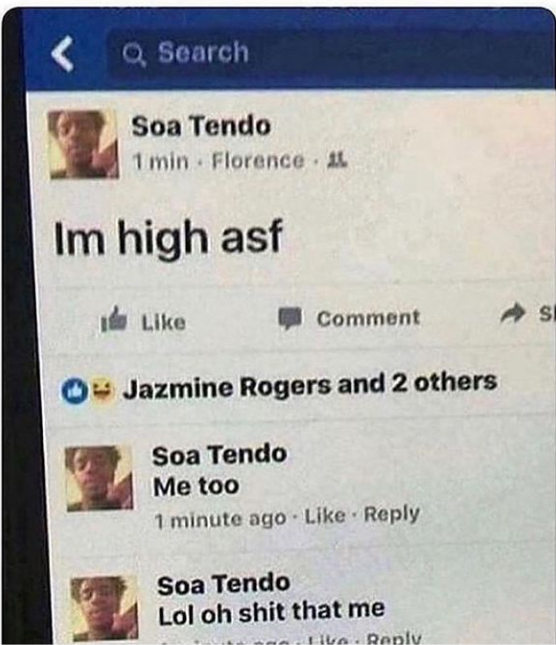Open the blue like reaction icon
Viewport: 556px width, 645px height.
74,391
